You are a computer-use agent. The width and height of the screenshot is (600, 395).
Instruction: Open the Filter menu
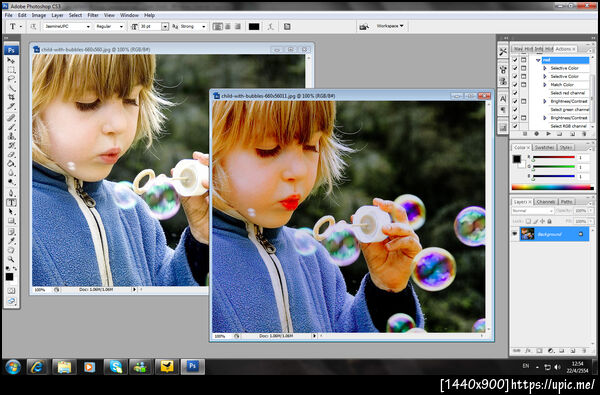(x=93, y=15)
